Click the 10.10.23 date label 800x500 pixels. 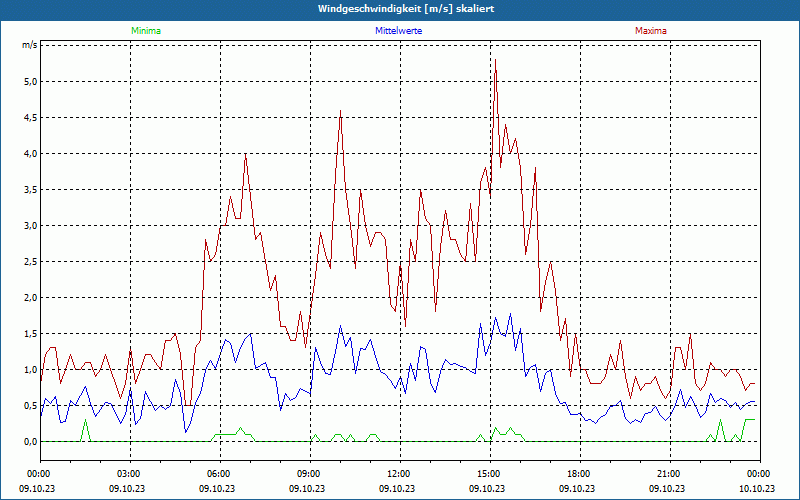758,489
